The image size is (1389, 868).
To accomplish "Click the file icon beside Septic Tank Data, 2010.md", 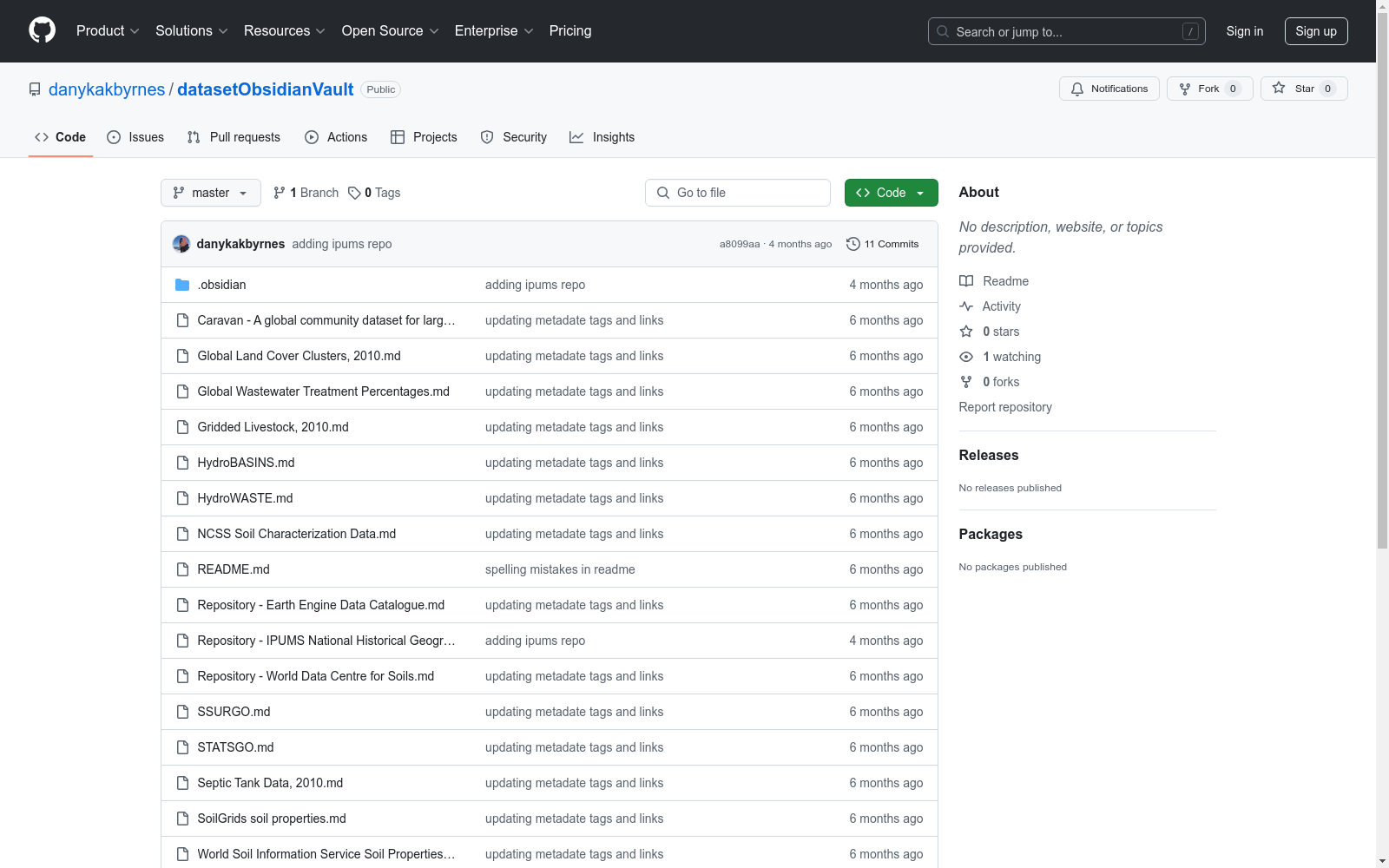I will tap(182, 783).
